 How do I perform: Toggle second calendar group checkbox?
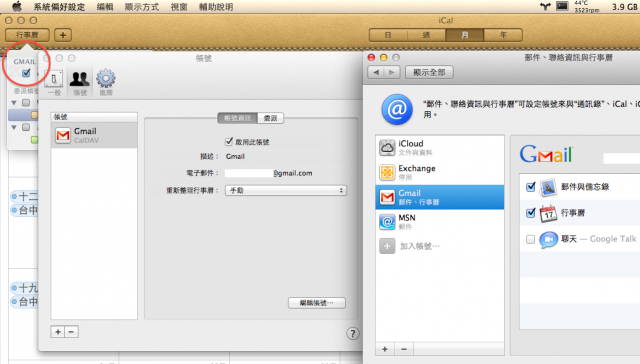(26, 127)
